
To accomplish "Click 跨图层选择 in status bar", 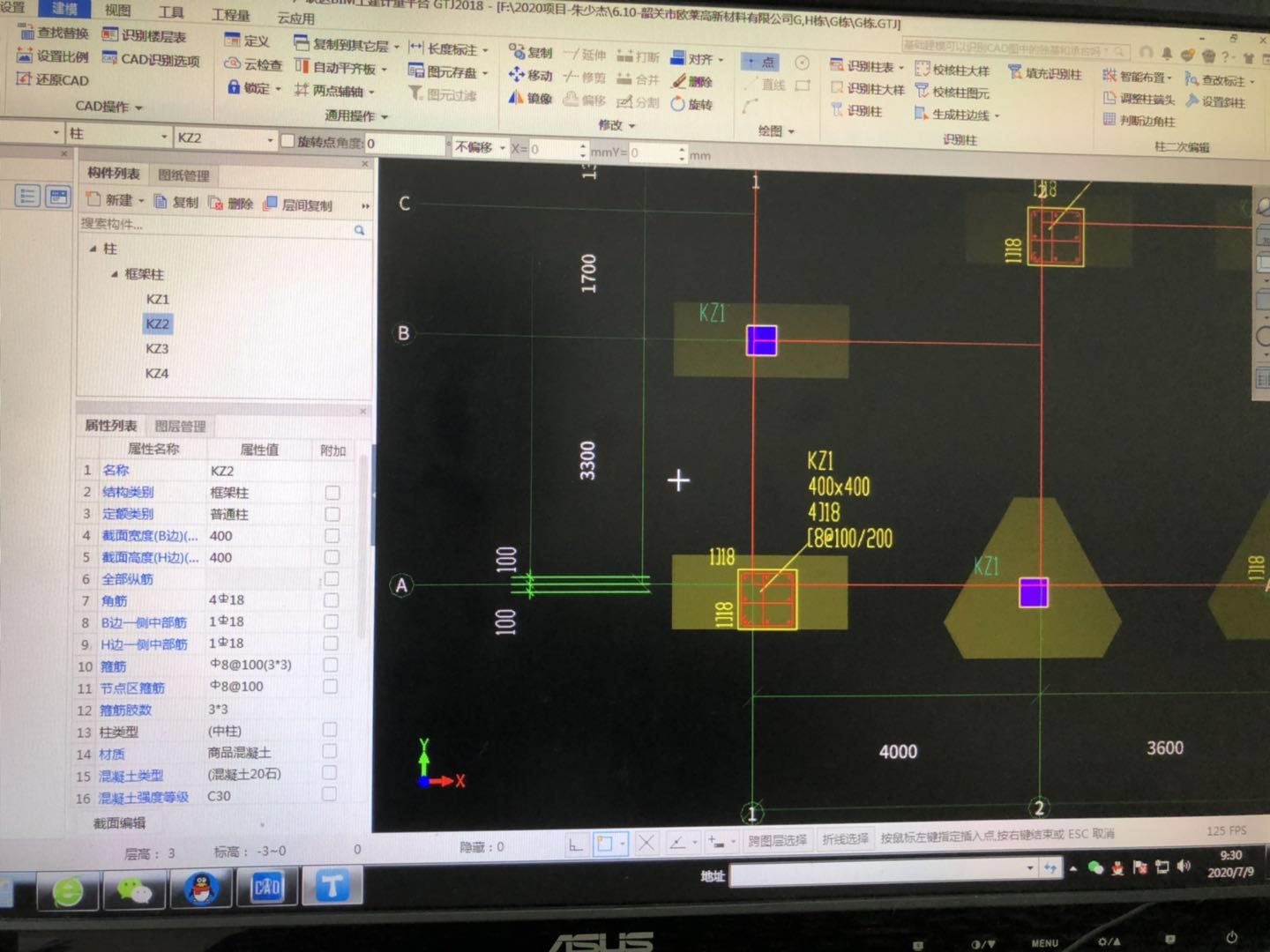I will pyautogui.click(x=777, y=840).
